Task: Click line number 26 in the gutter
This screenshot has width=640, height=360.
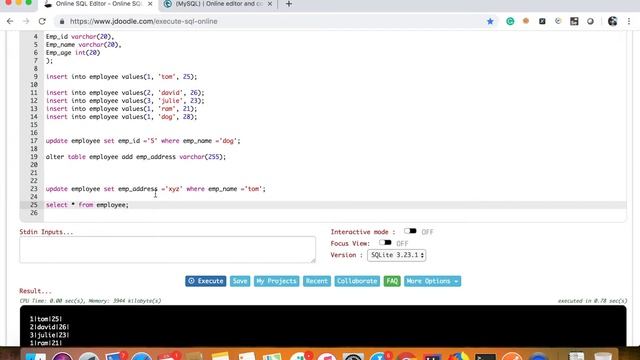Action: tap(33, 213)
